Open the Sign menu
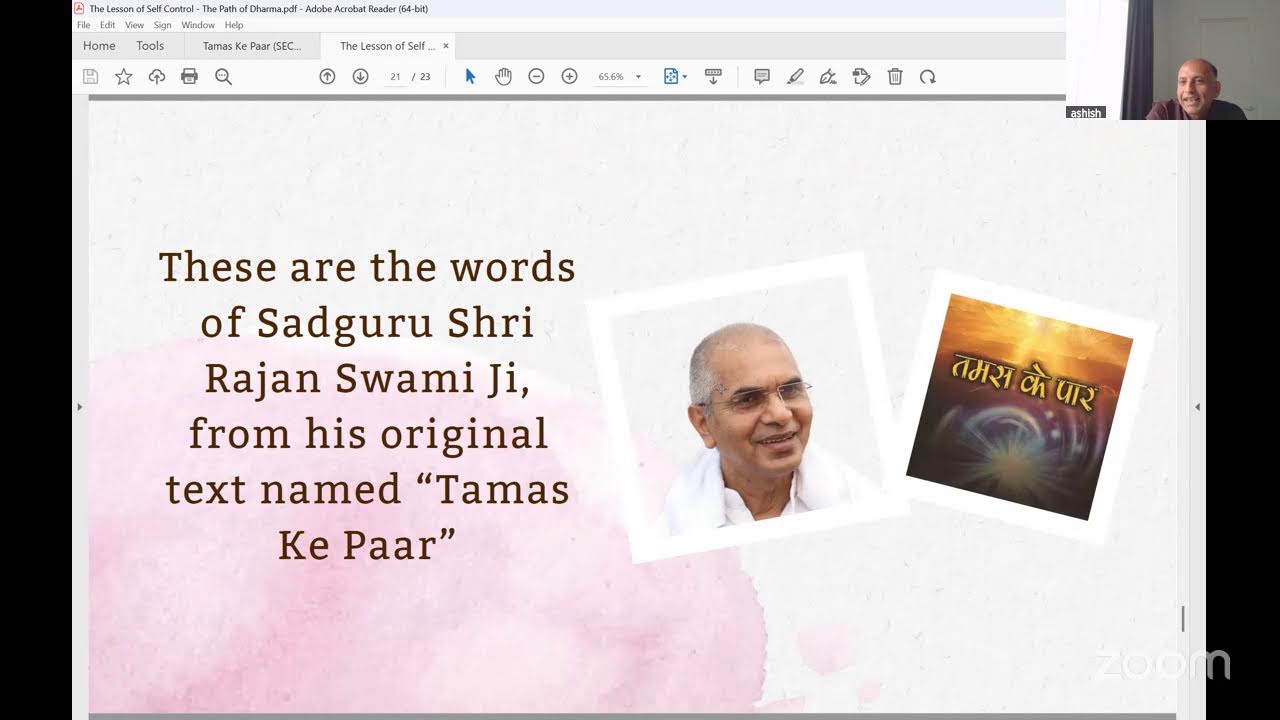 (163, 25)
